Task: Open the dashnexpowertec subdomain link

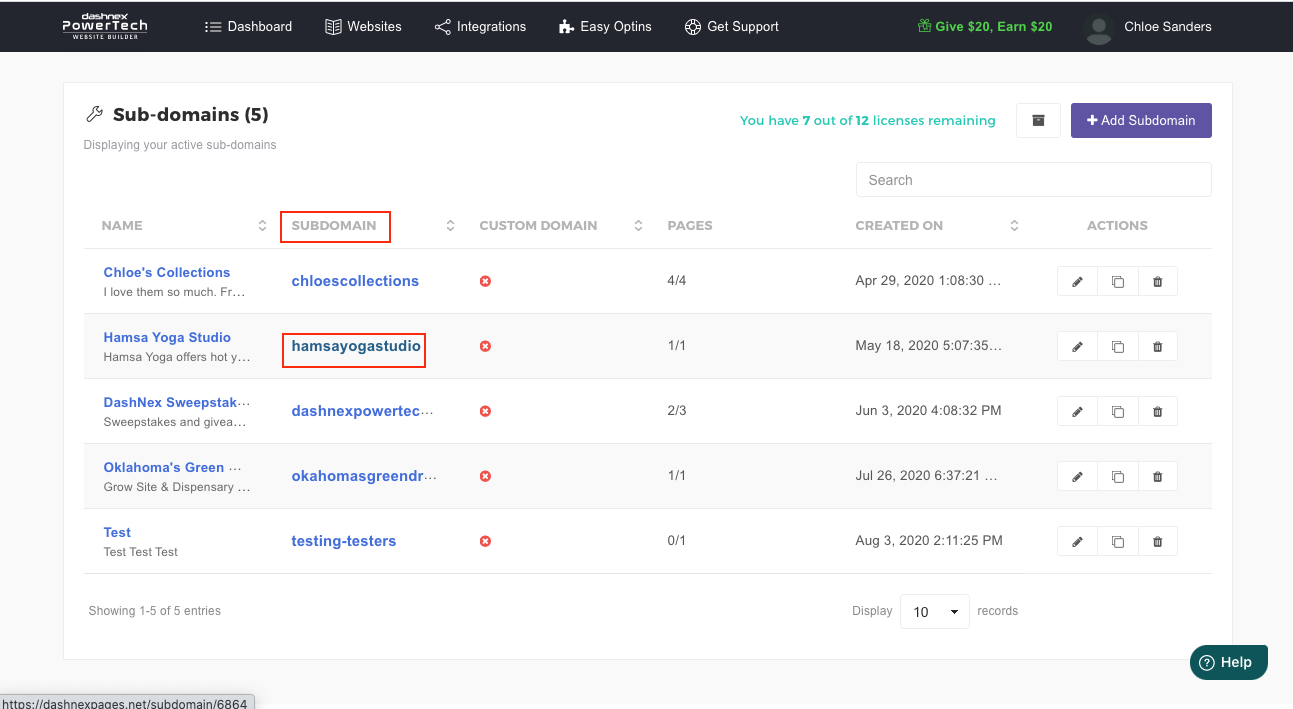Action: point(364,411)
